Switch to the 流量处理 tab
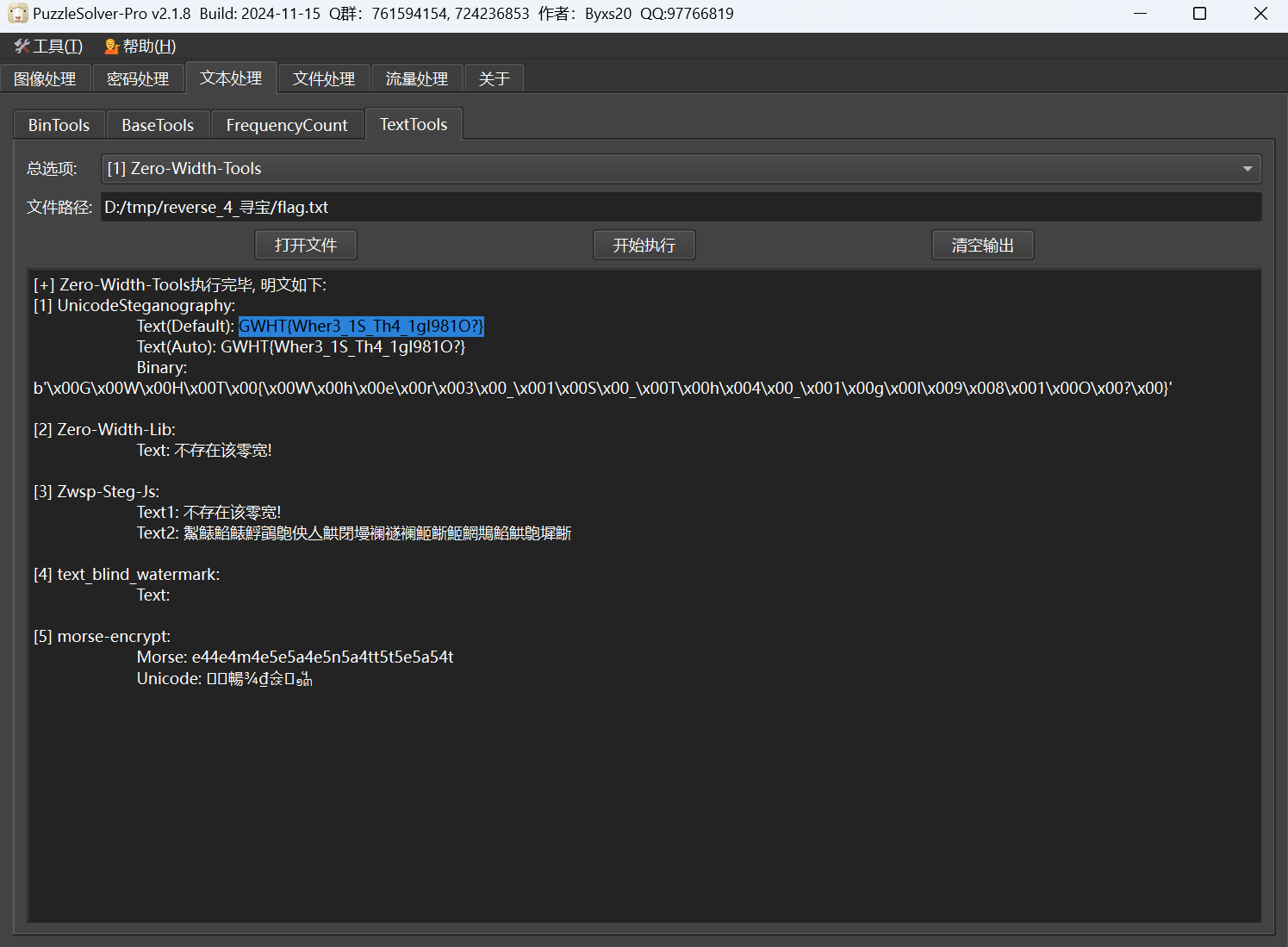Screen dimensions: 1288x947 [417, 78]
